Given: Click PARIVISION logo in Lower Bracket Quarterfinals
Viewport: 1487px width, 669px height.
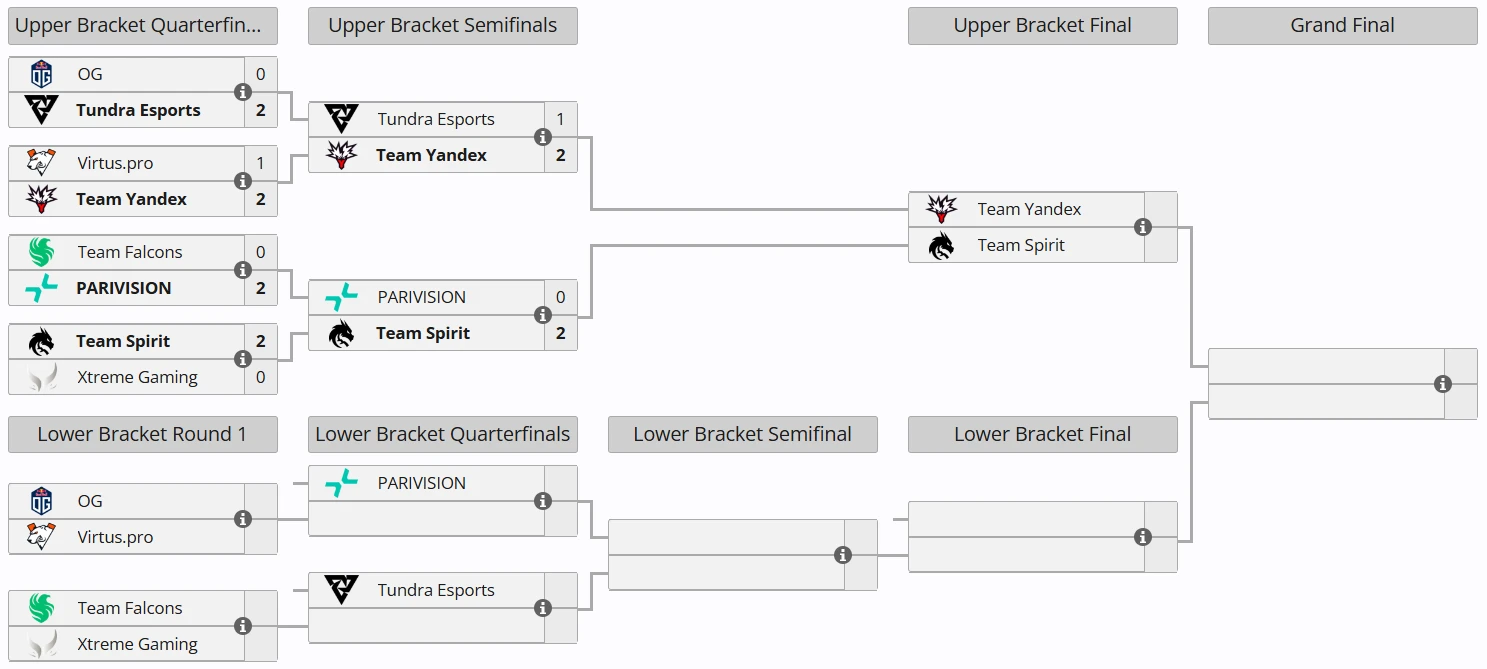Looking at the screenshot, I should click(341, 483).
